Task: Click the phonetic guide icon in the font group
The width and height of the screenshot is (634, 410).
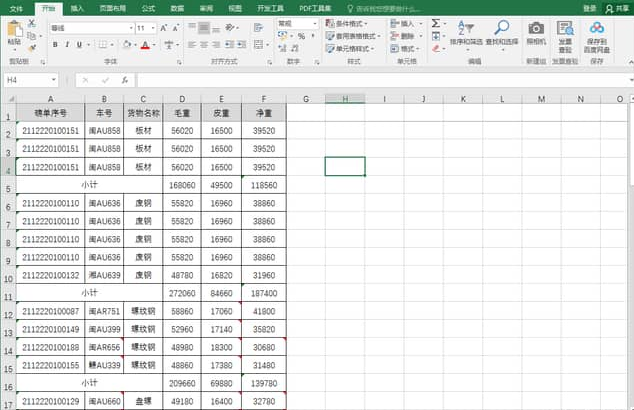Action: pos(169,44)
